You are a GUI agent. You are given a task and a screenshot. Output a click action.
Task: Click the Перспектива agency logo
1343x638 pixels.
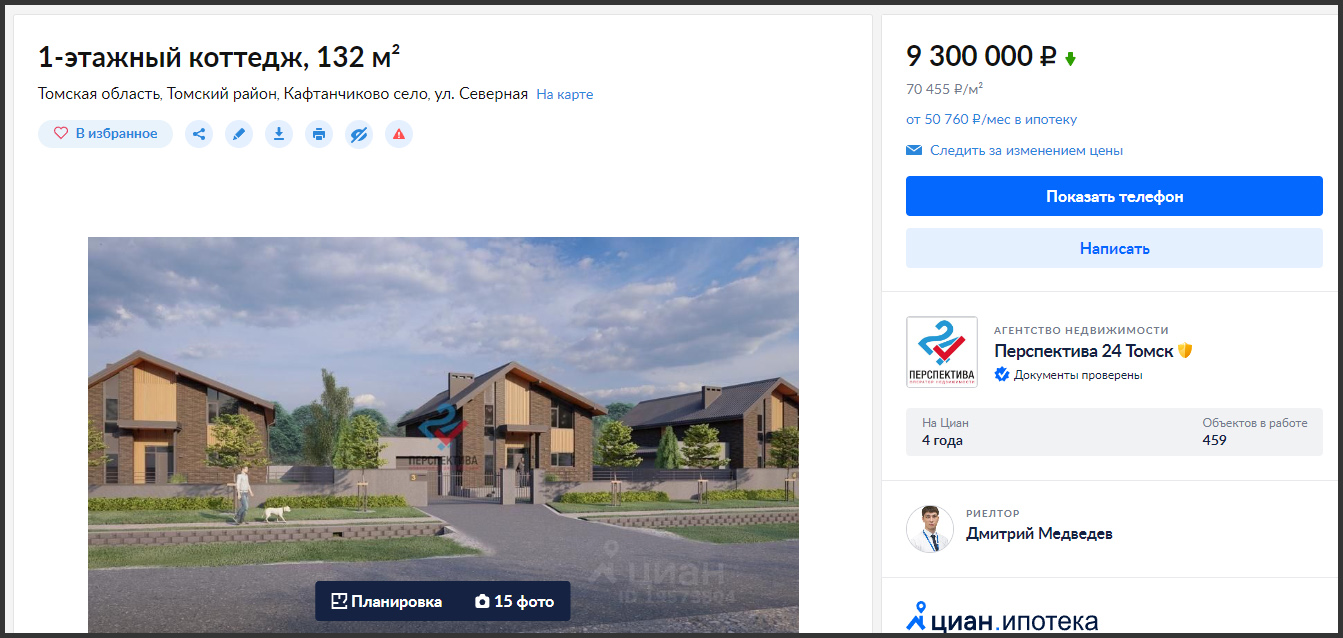pyautogui.click(x=941, y=352)
